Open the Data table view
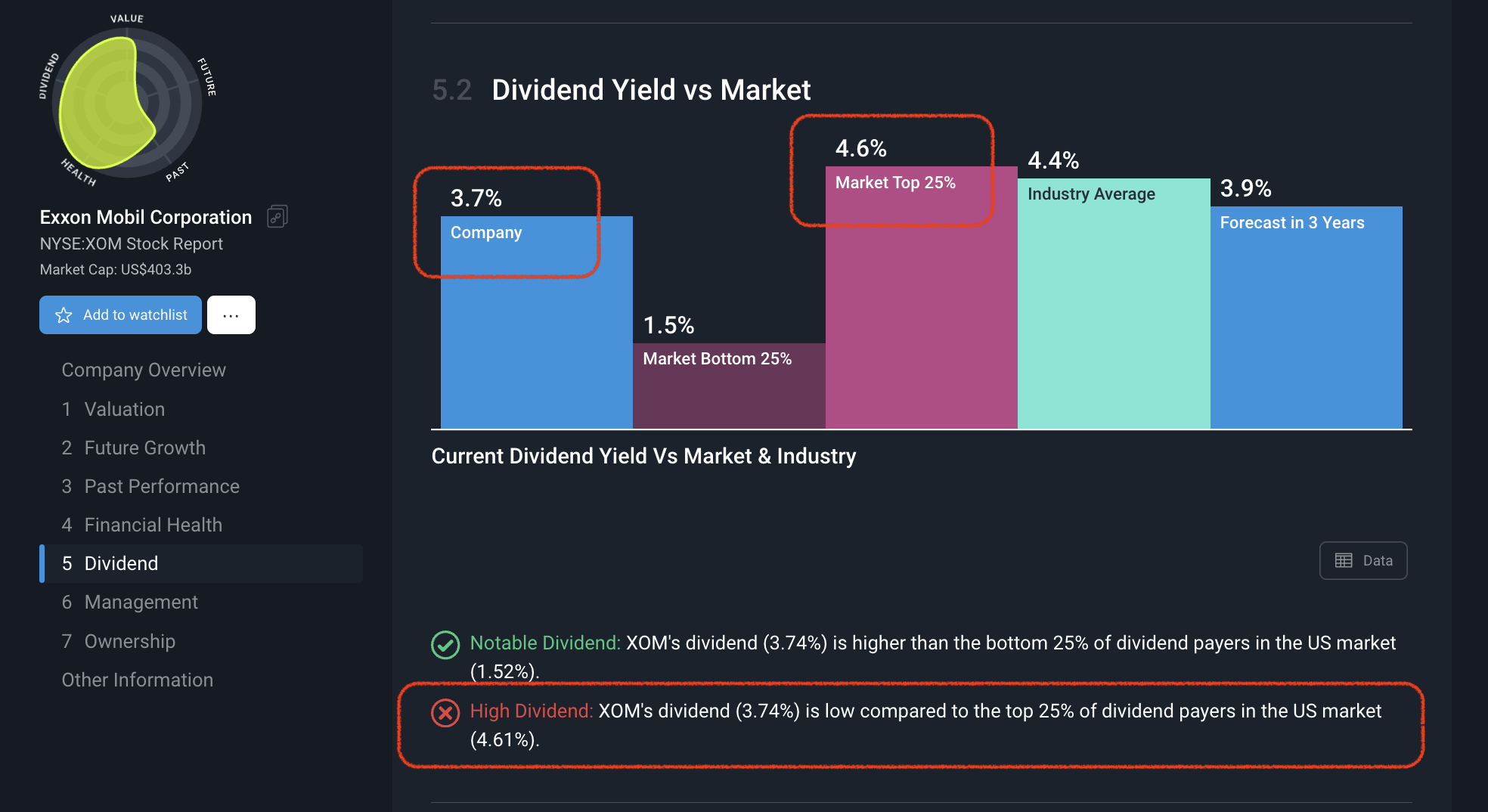This screenshot has width=1488, height=812. 1363,561
